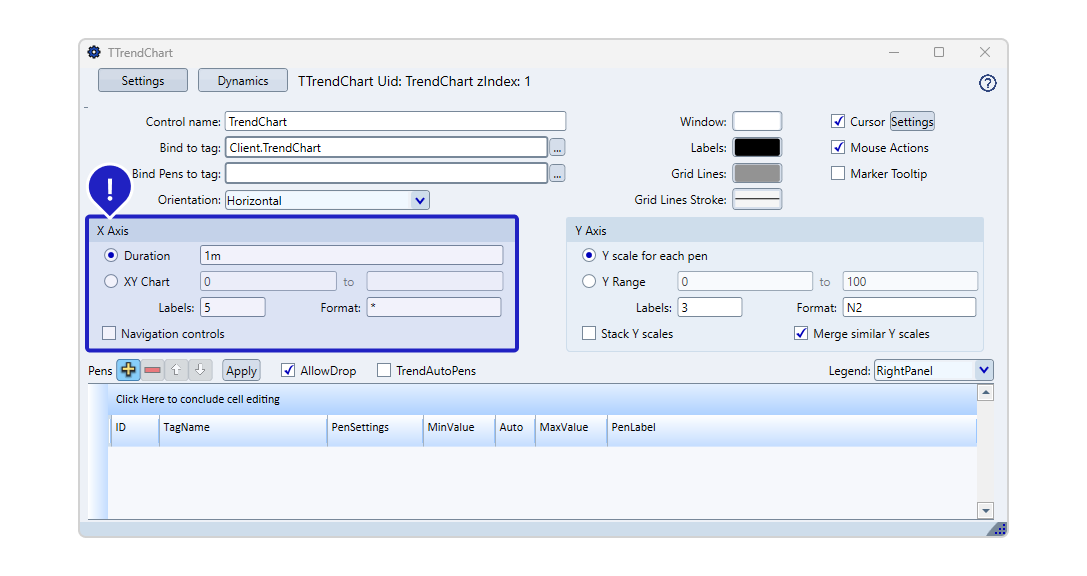
Task: Click the remove pen minus icon
Action: (x=152, y=370)
